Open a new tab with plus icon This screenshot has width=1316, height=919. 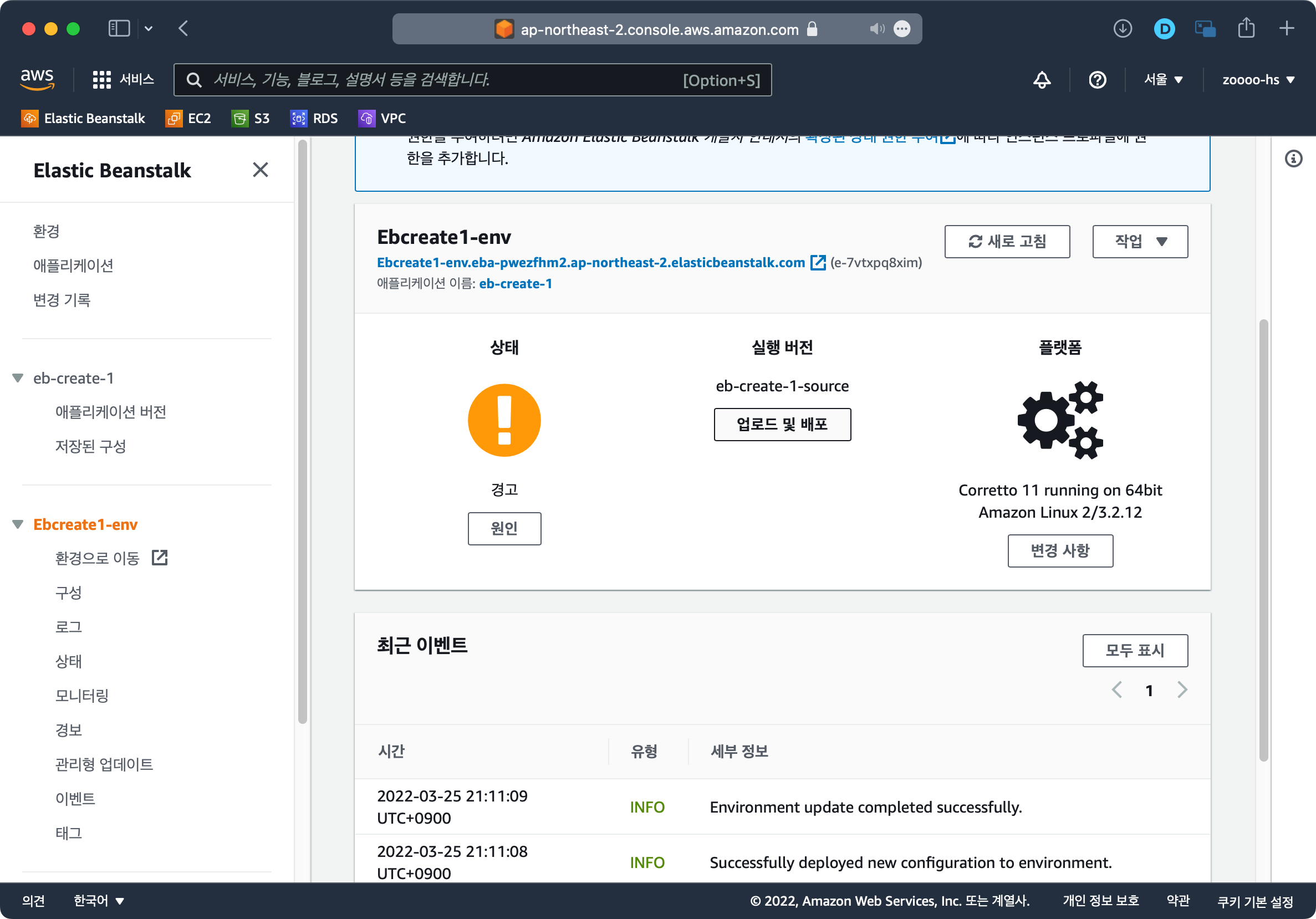point(1286,28)
